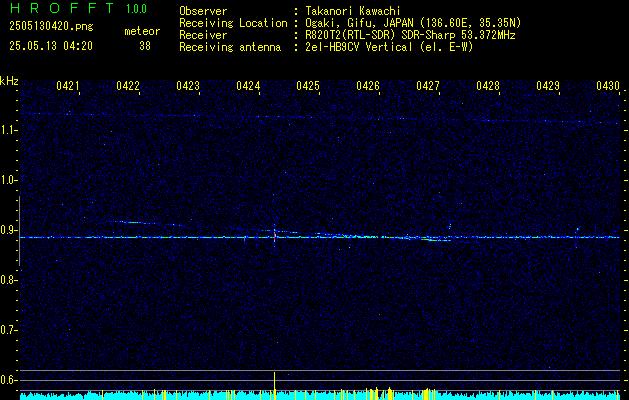Click the 1.1 kHz axis label
This screenshot has height=400, width=629.
pos(7,130)
